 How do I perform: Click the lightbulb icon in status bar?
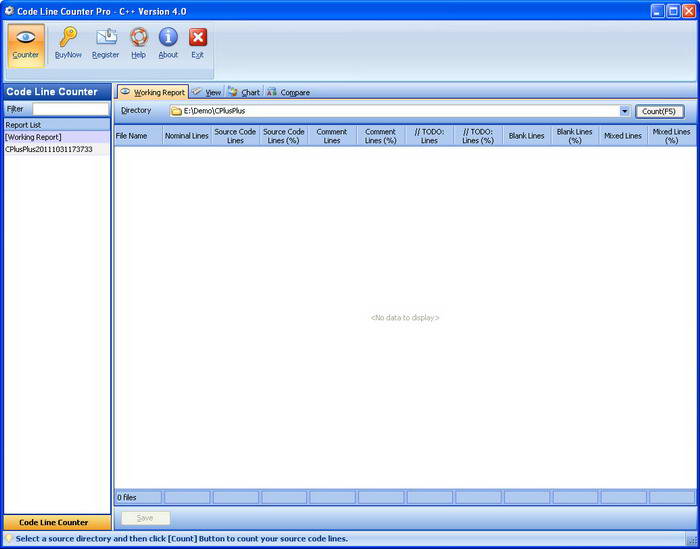8,538
